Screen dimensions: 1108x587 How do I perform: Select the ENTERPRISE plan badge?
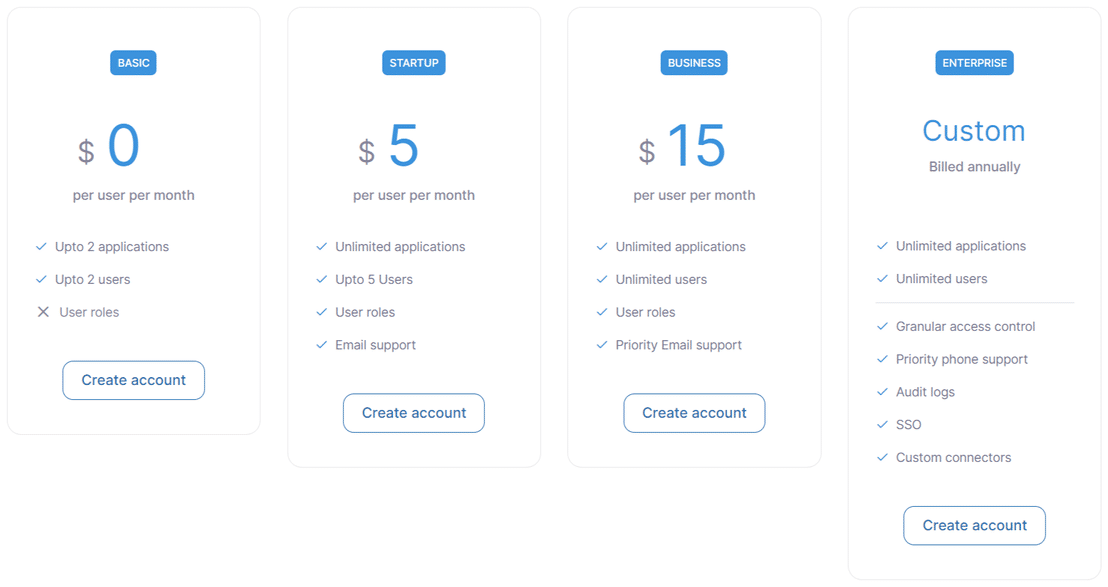click(974, 63)
